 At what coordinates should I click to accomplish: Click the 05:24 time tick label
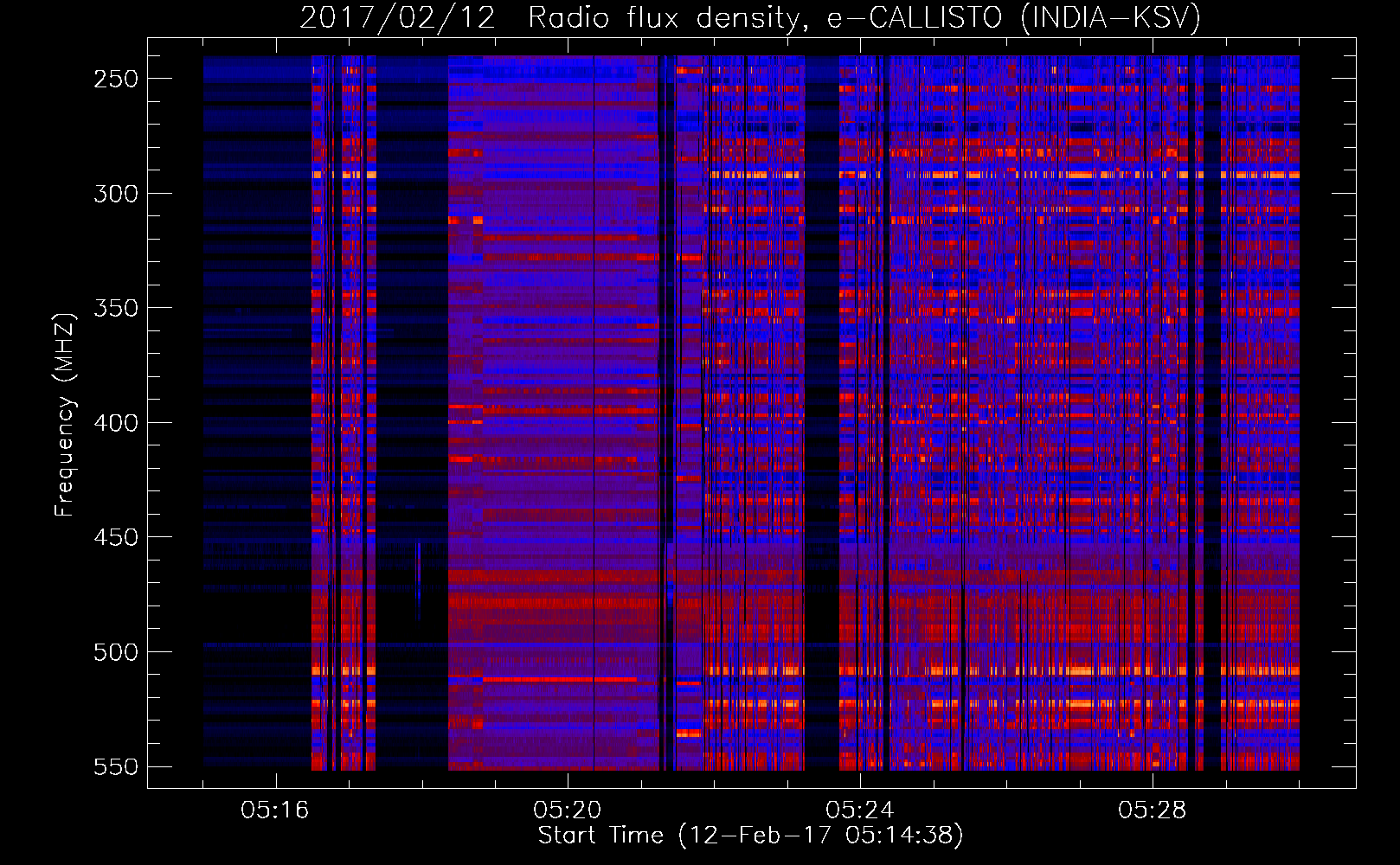(x=860, y=811)
